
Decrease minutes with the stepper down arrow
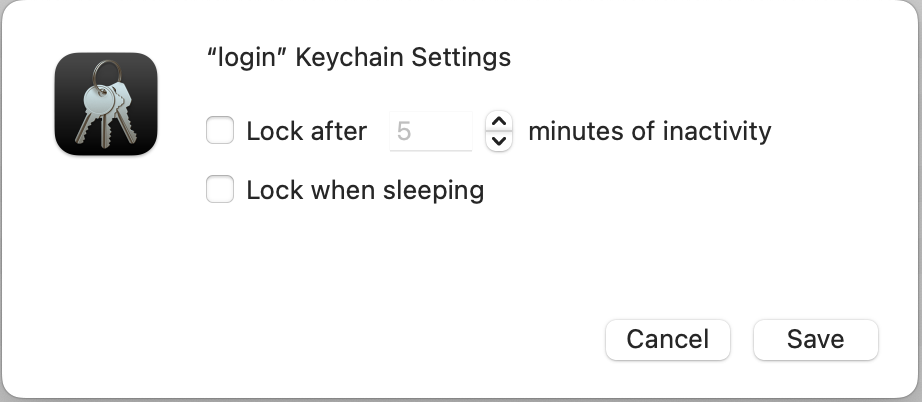click(499, 141)
